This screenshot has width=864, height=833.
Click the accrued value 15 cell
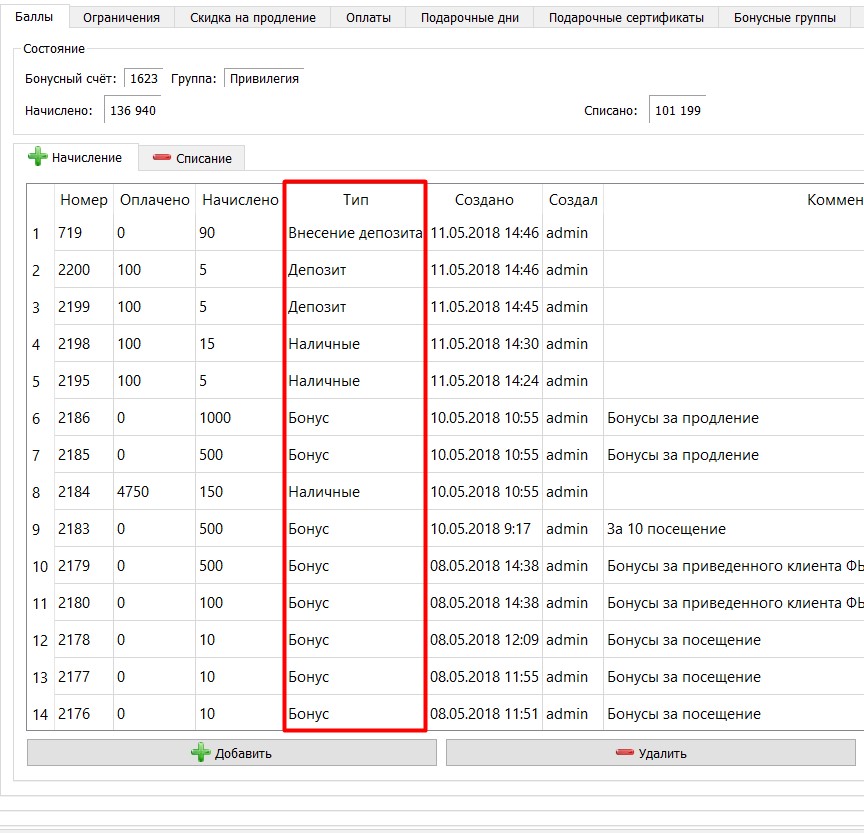point(239,343)
